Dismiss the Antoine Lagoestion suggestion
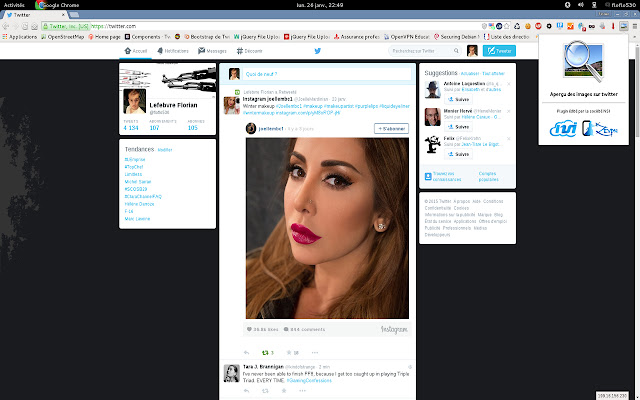 (x=509, y=84)
